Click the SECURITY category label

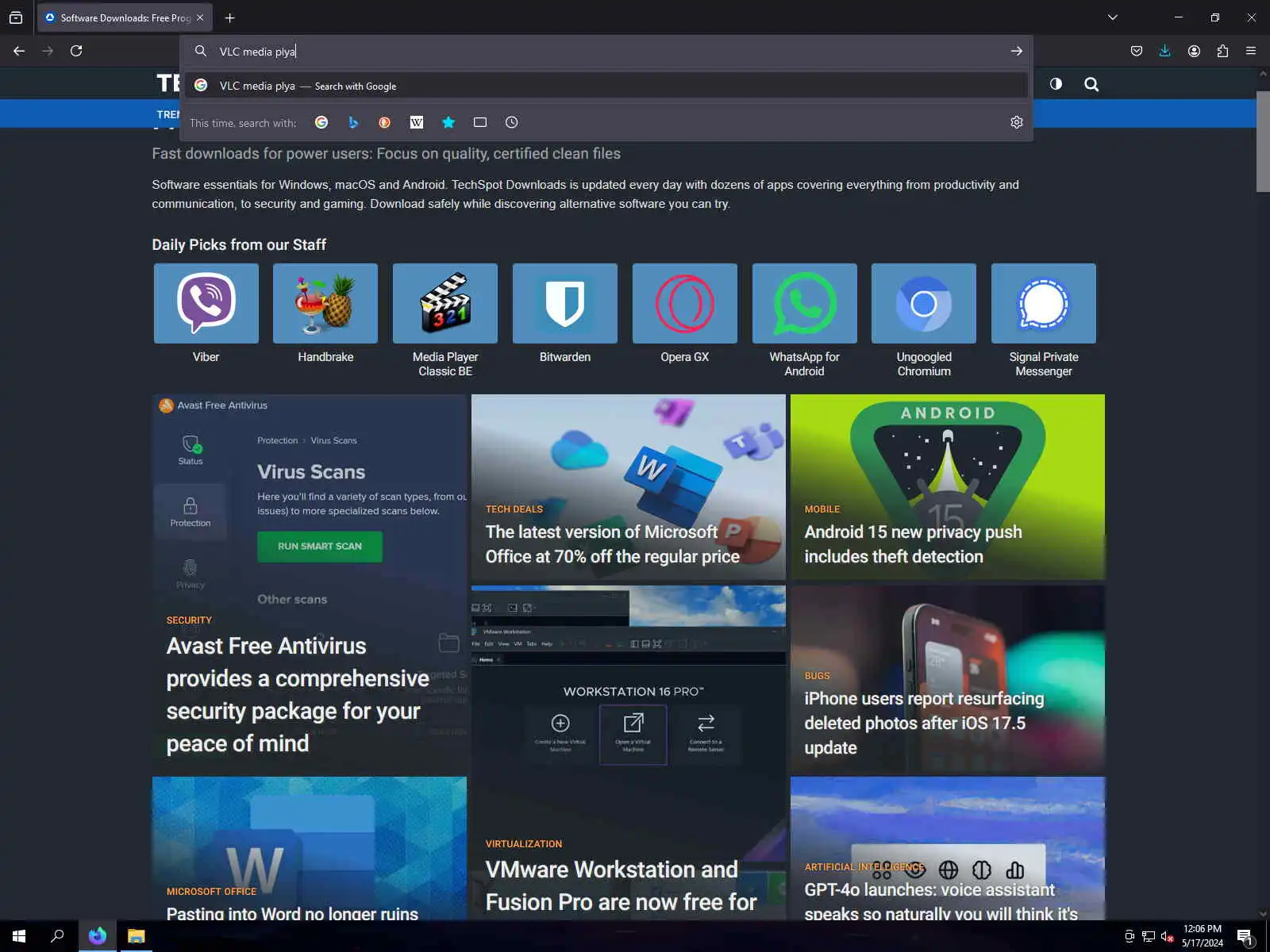pos(189,620)
